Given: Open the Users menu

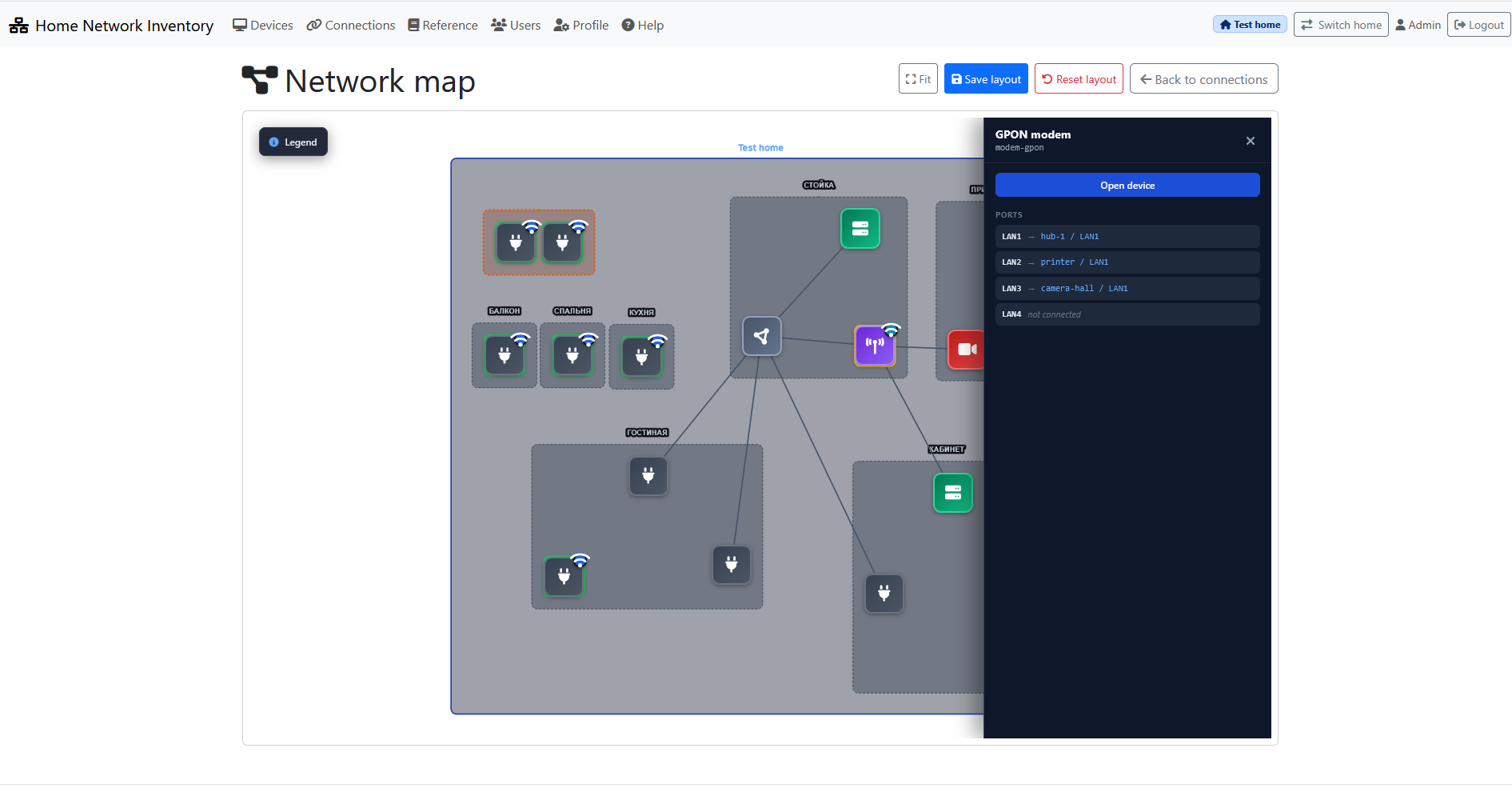Looking at the screenshot, I should point(516,25).
